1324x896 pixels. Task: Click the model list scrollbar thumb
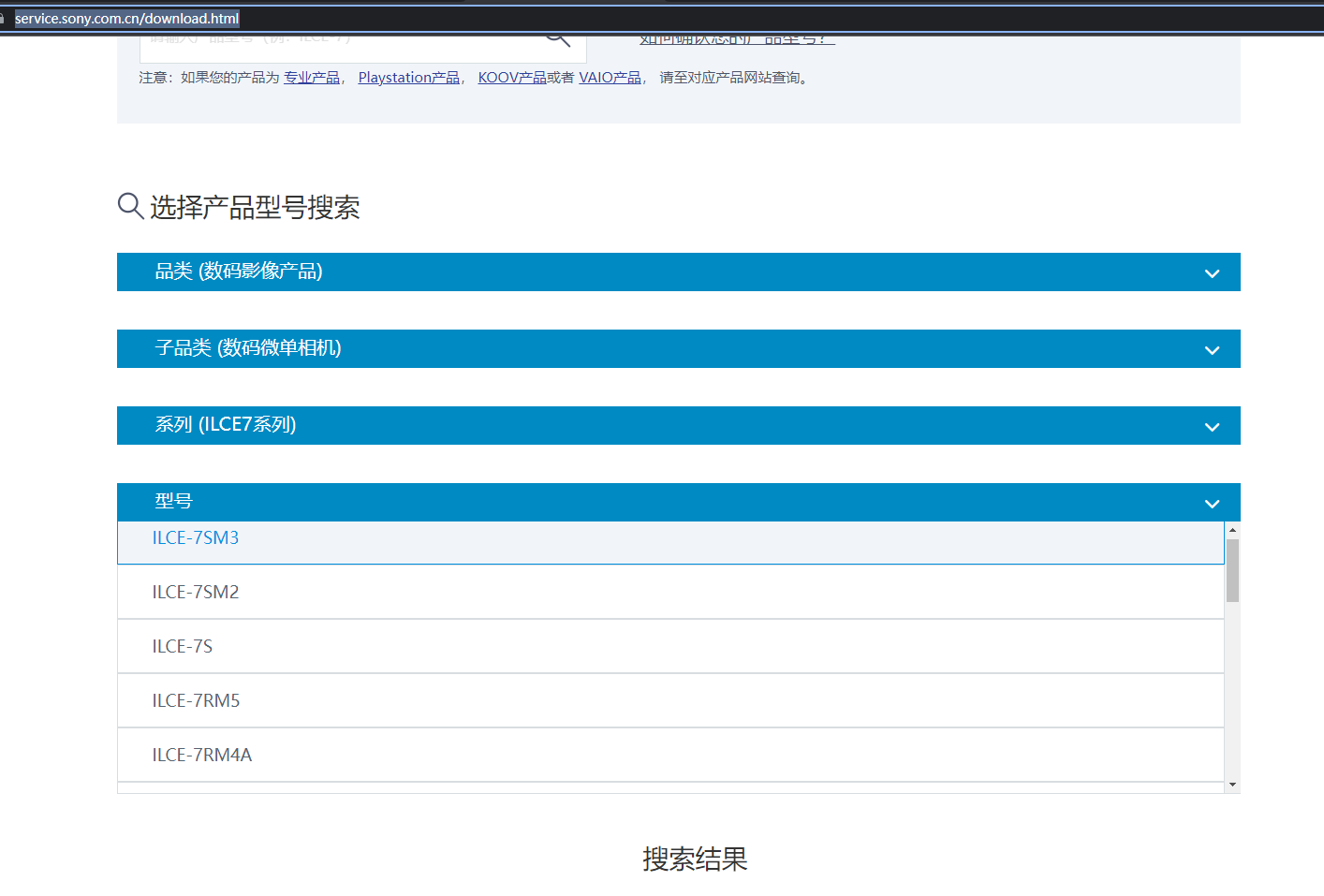pyautogui.click(x=1232, y=570)
